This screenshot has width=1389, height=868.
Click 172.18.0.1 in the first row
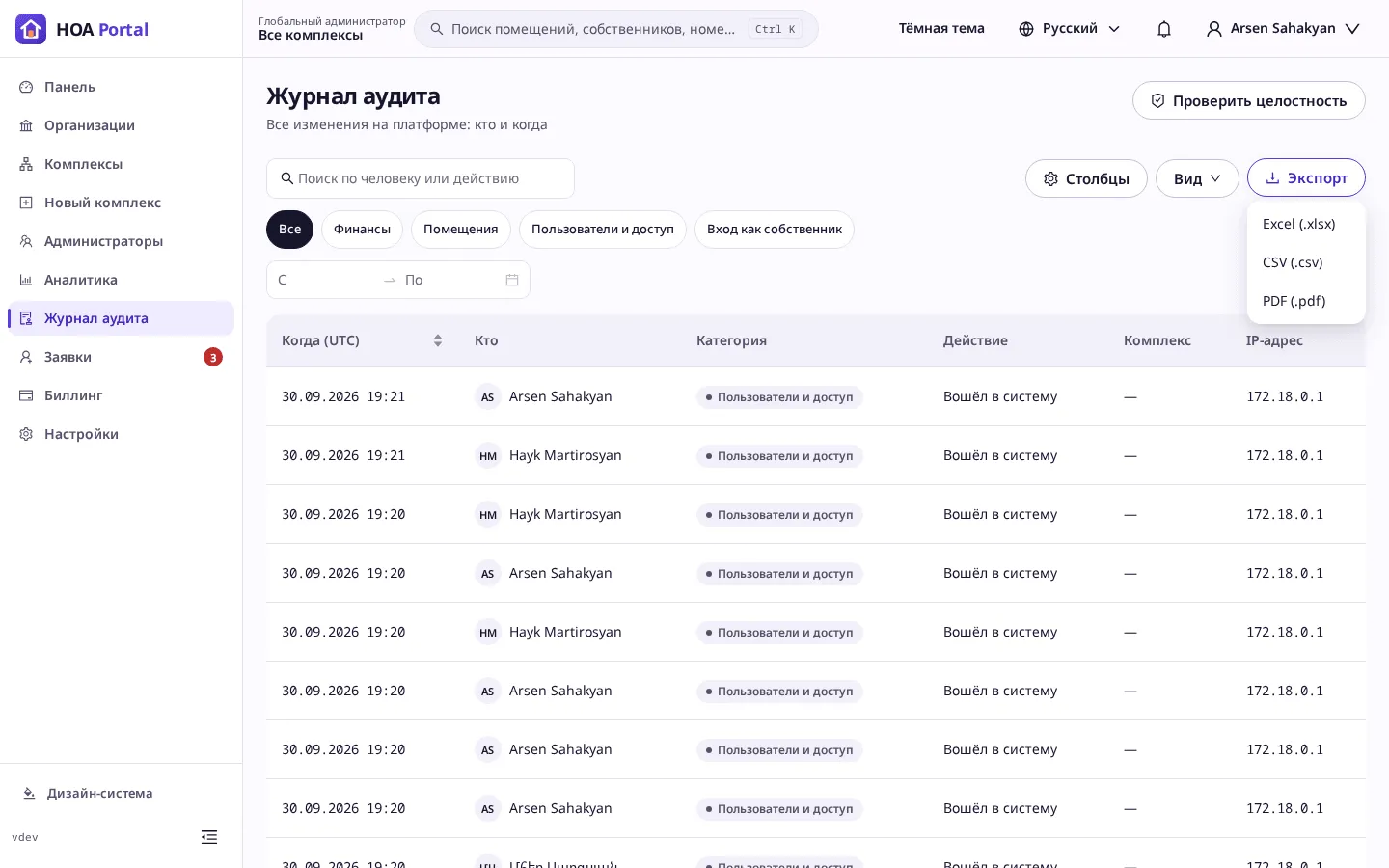click(1285, 396)
